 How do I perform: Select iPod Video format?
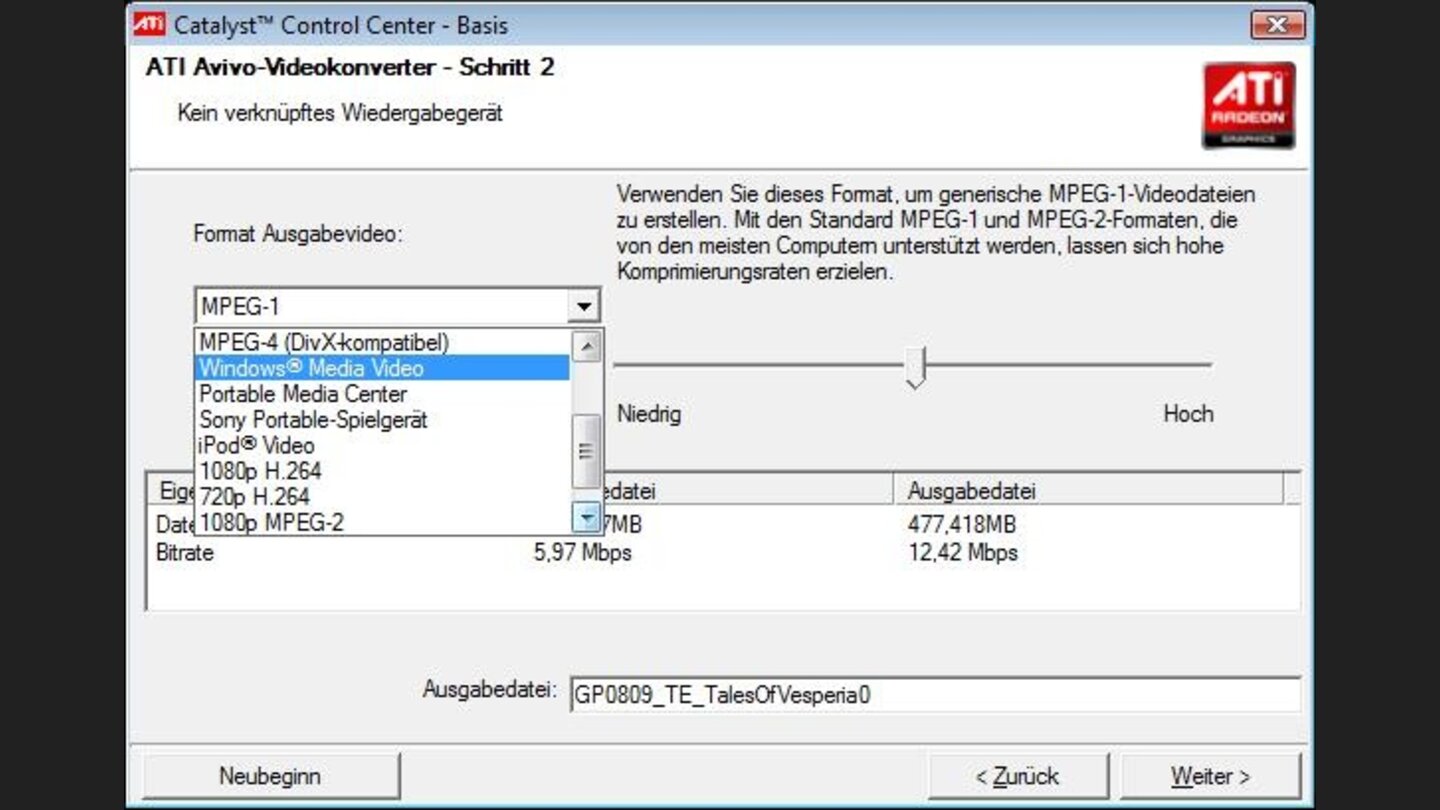point(382,445)
